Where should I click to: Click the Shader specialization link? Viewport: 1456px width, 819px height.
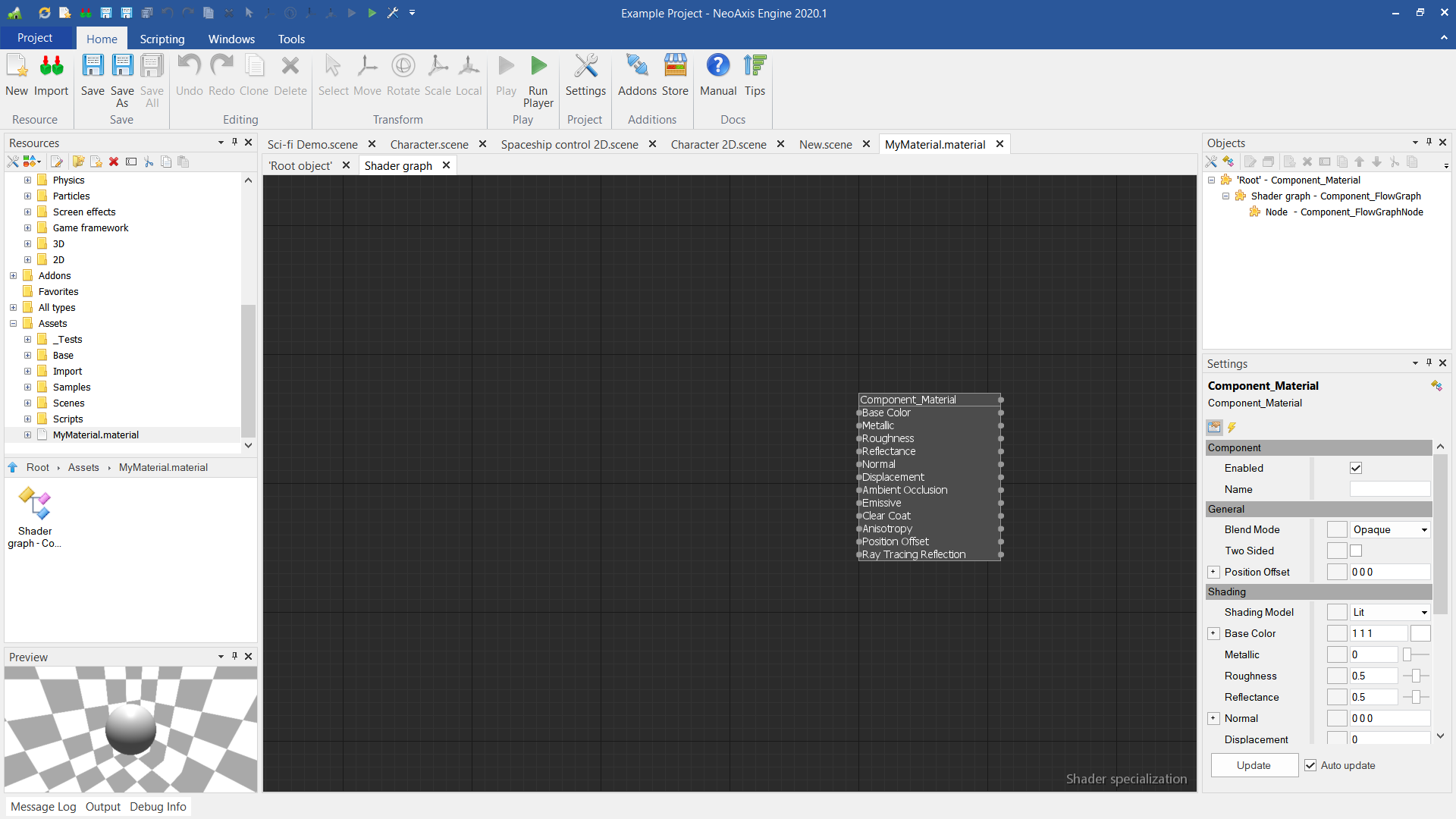tap(1125, 779)
